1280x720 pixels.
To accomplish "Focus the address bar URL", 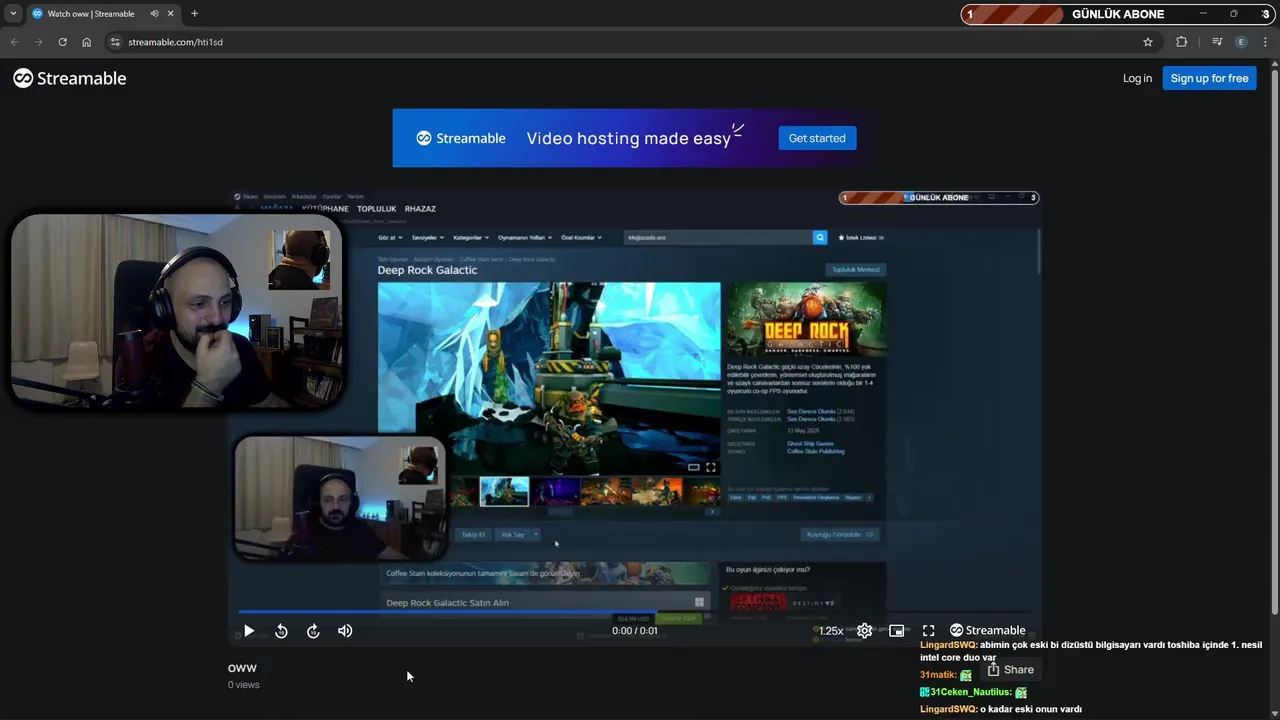I will coord(175,42).
